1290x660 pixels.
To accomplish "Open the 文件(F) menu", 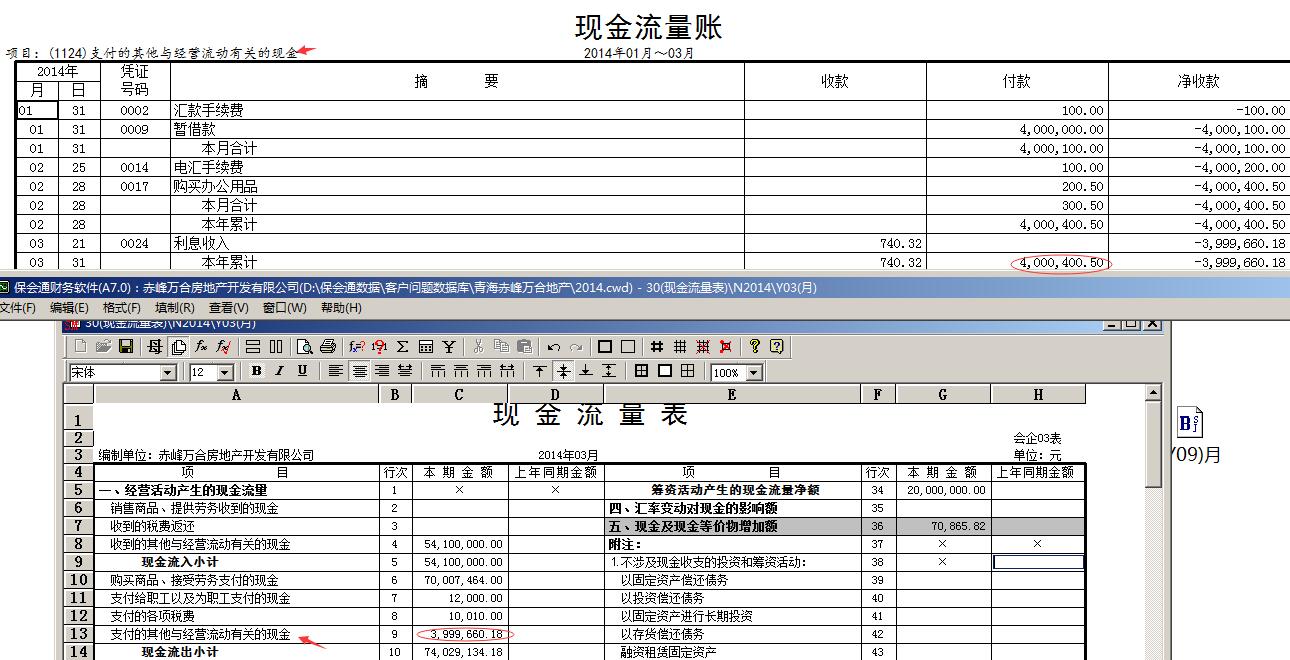I will coord(17,308).
